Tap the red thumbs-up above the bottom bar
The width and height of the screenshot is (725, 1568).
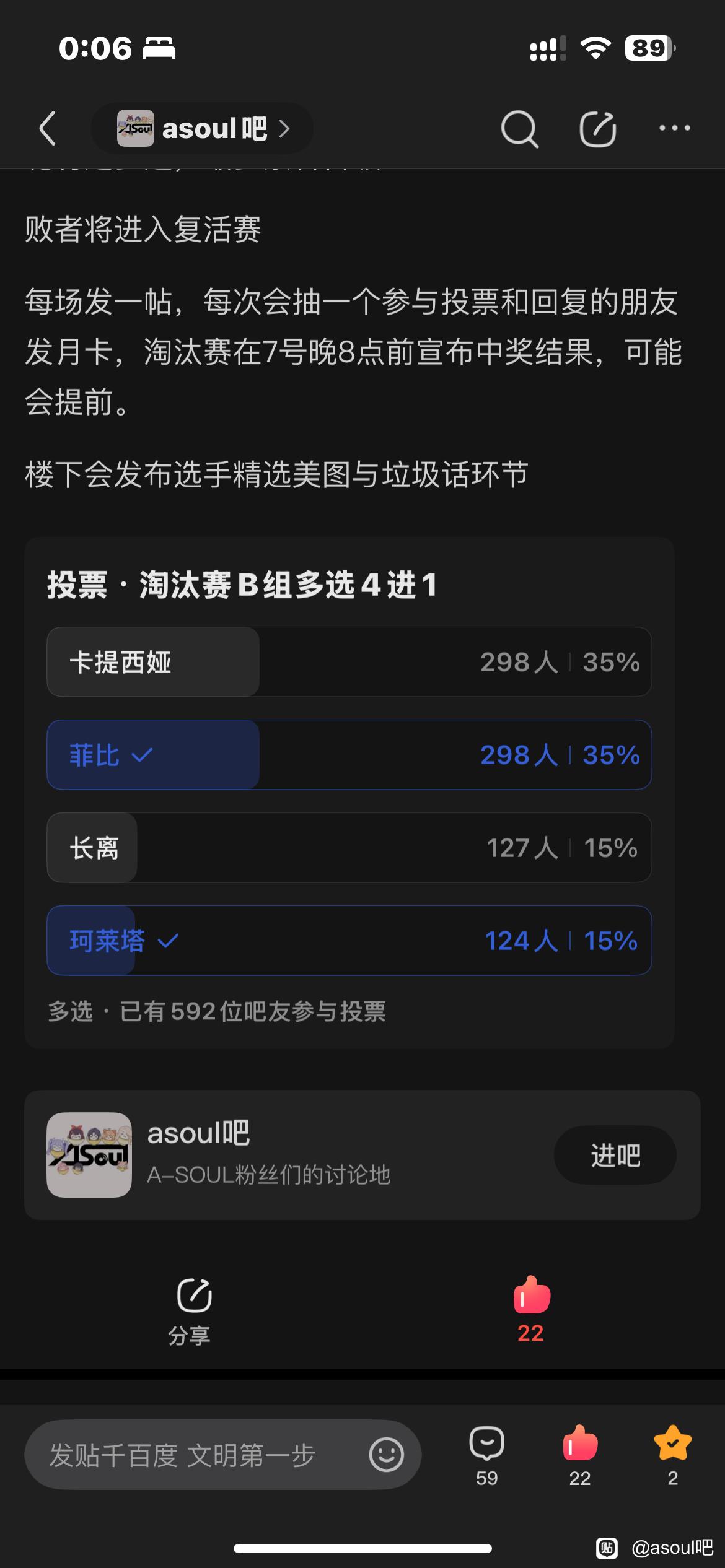coord(531,1297)
